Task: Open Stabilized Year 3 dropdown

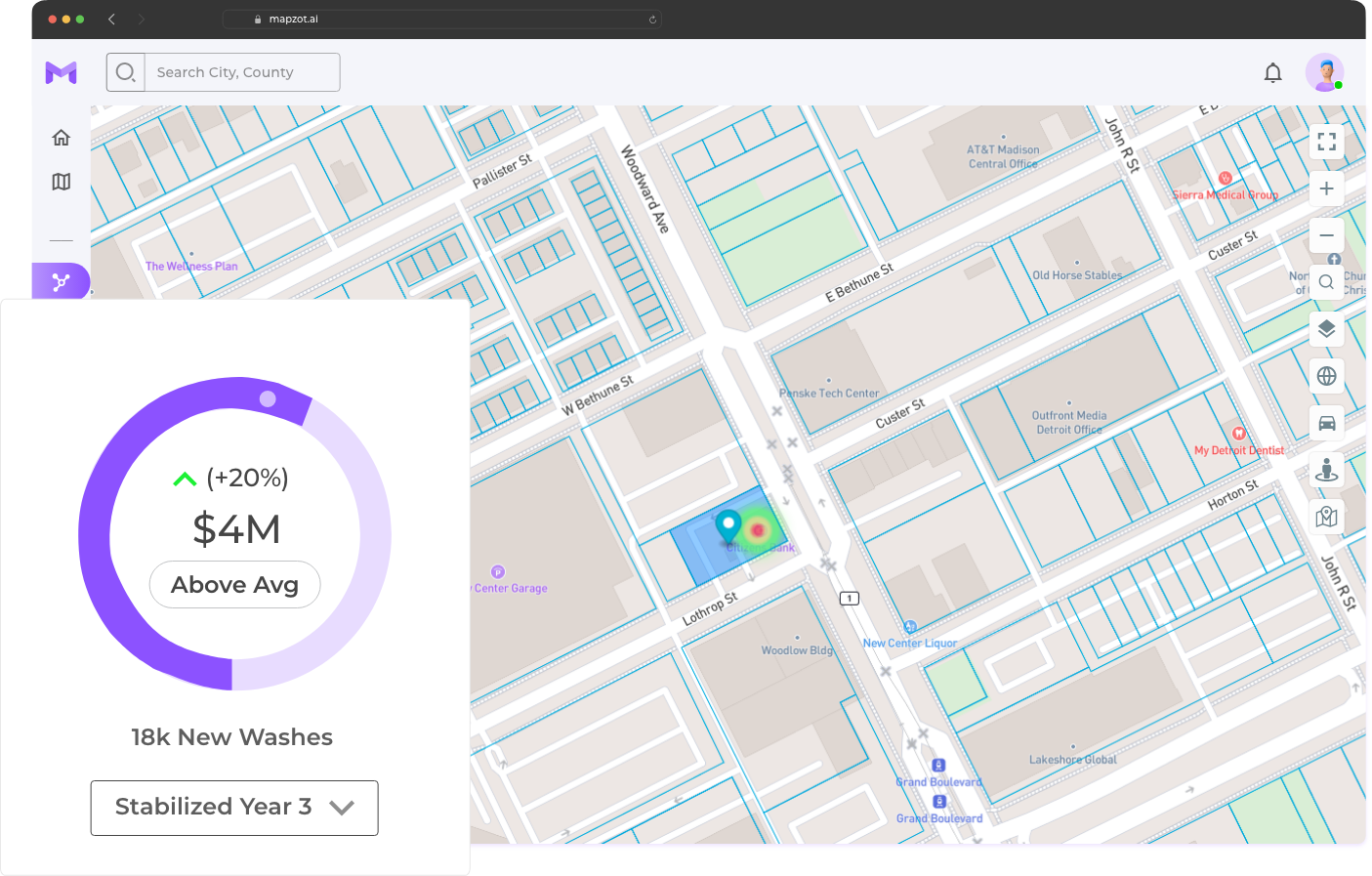Action: (x=234, y=808)
